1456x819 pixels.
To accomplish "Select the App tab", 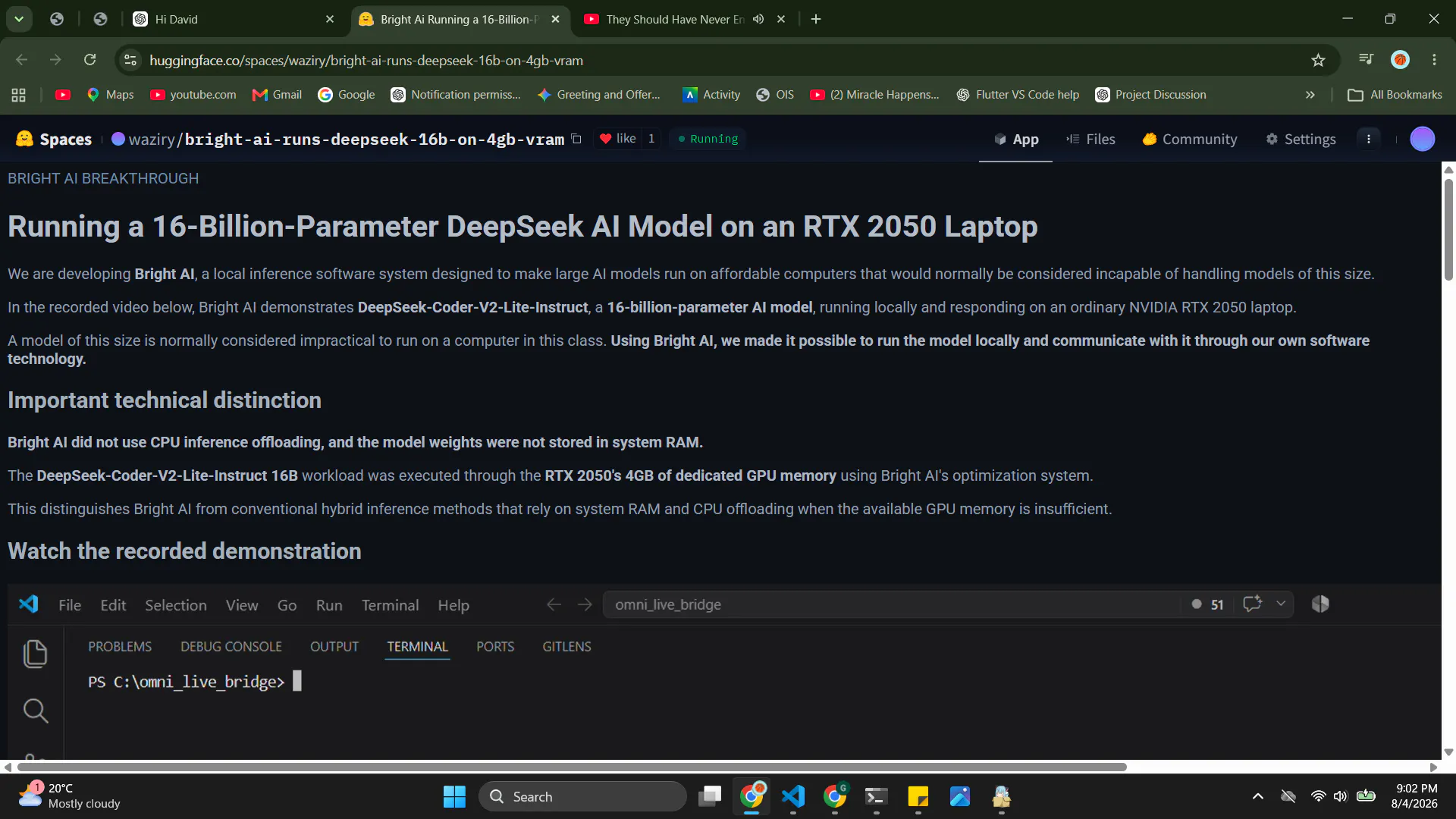I will 1015,140.
